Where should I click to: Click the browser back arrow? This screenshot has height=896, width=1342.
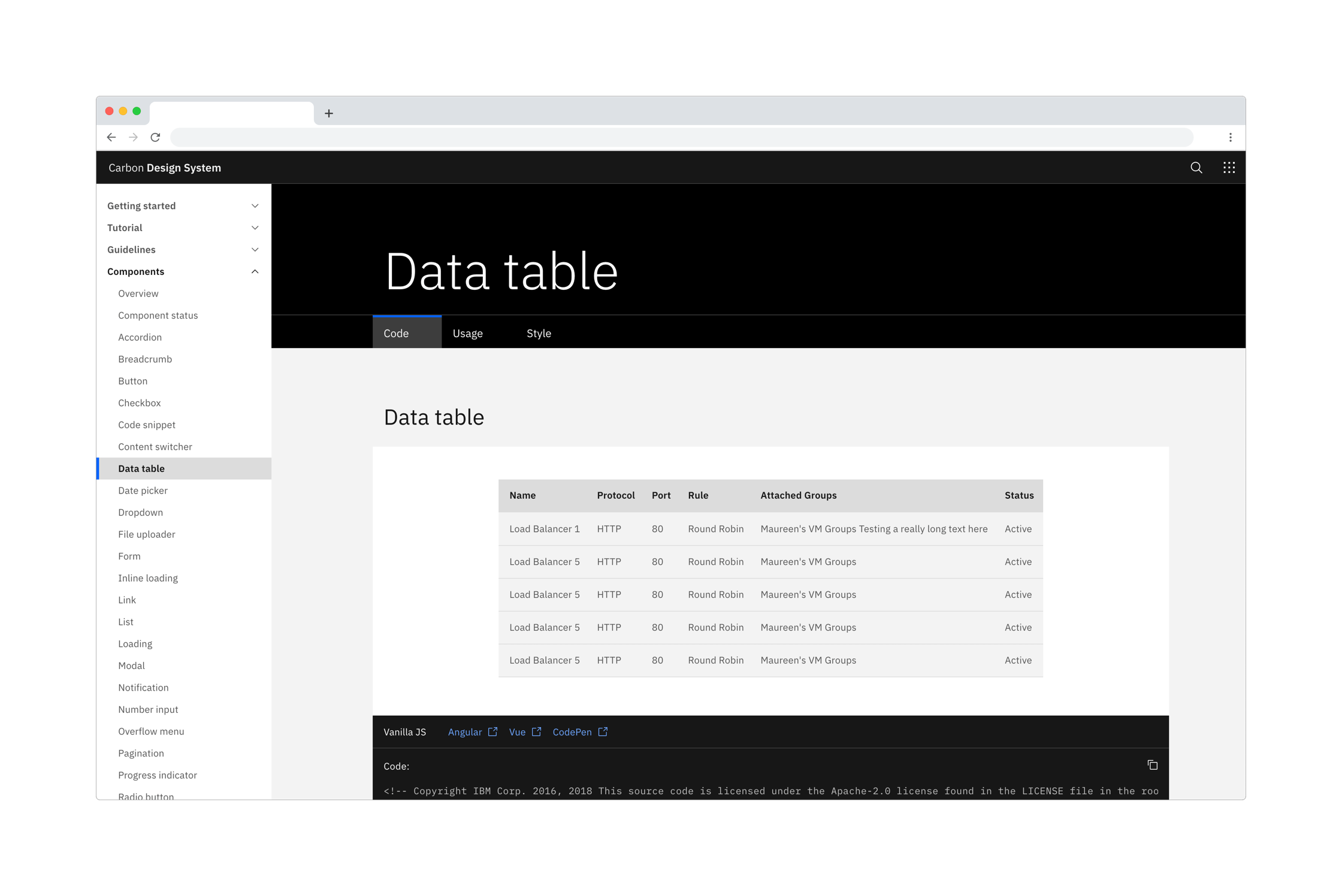(111, 137)
